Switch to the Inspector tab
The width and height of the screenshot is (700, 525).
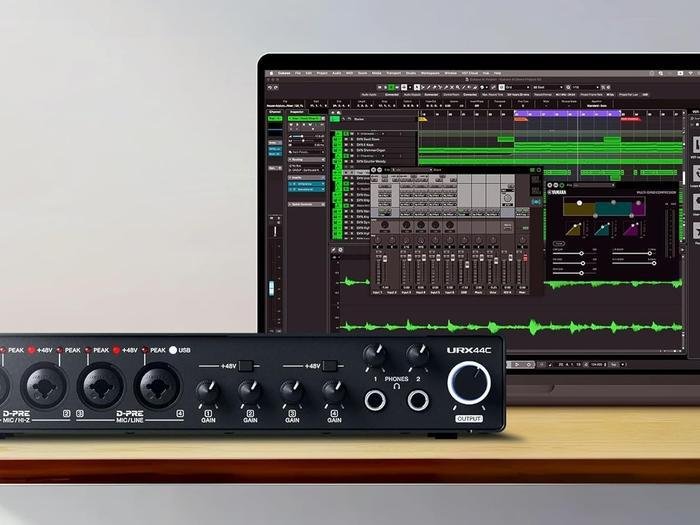pos(297,112)
